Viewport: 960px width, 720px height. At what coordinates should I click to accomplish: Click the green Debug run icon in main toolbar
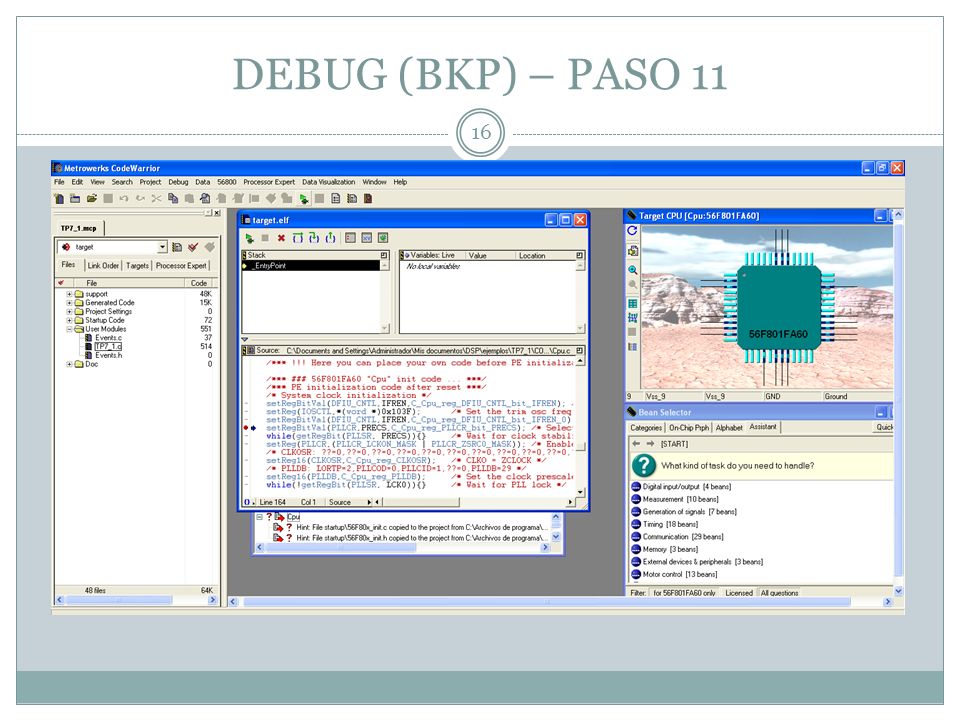click(304, 198)
